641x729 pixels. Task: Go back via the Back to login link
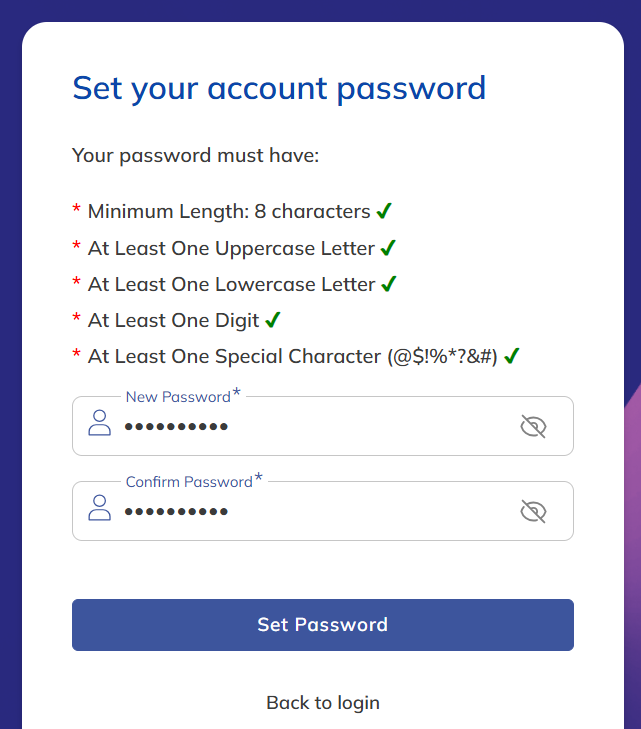coord(323,703)
